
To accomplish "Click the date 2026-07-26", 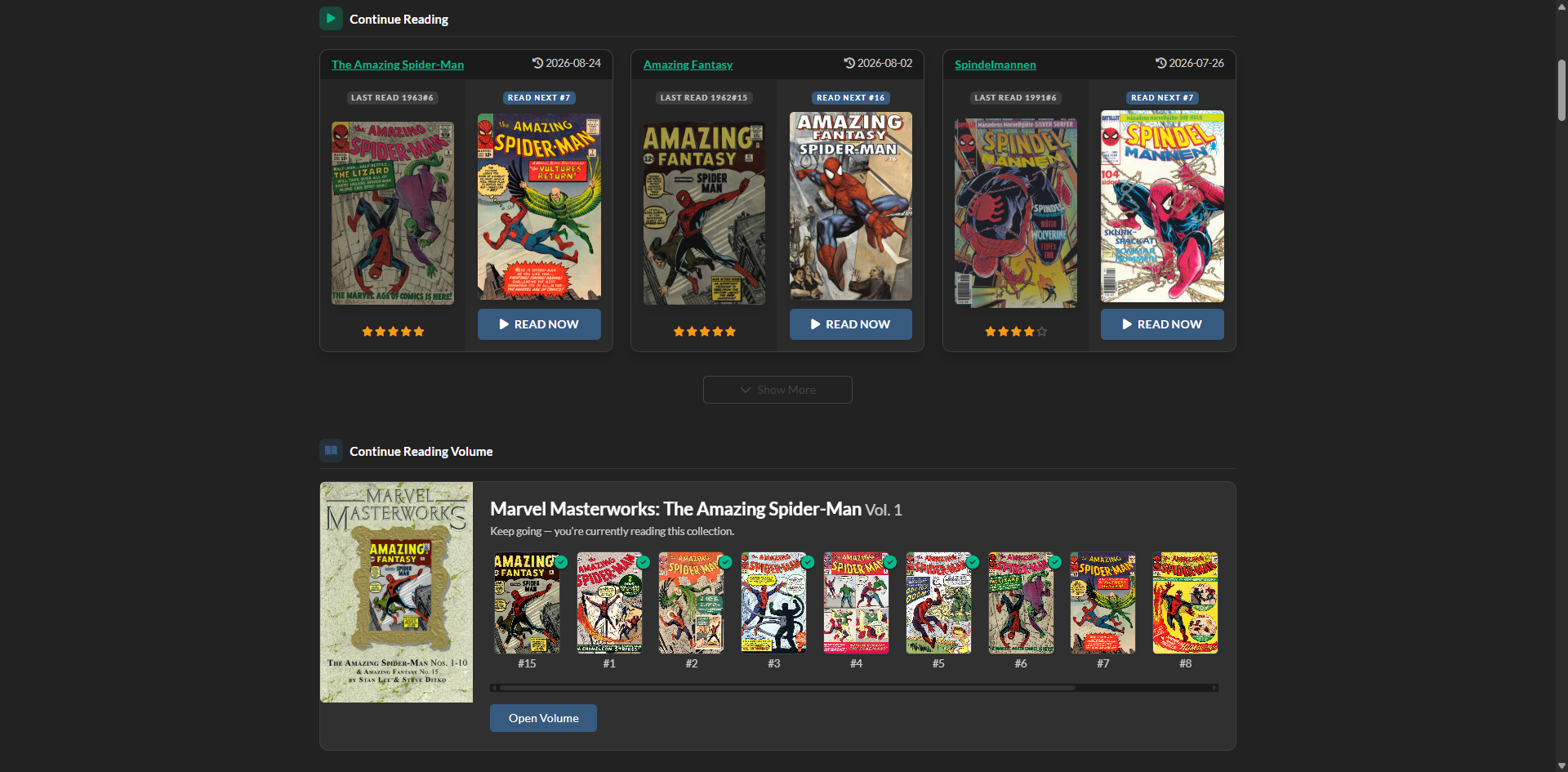I will [1196, 63].
